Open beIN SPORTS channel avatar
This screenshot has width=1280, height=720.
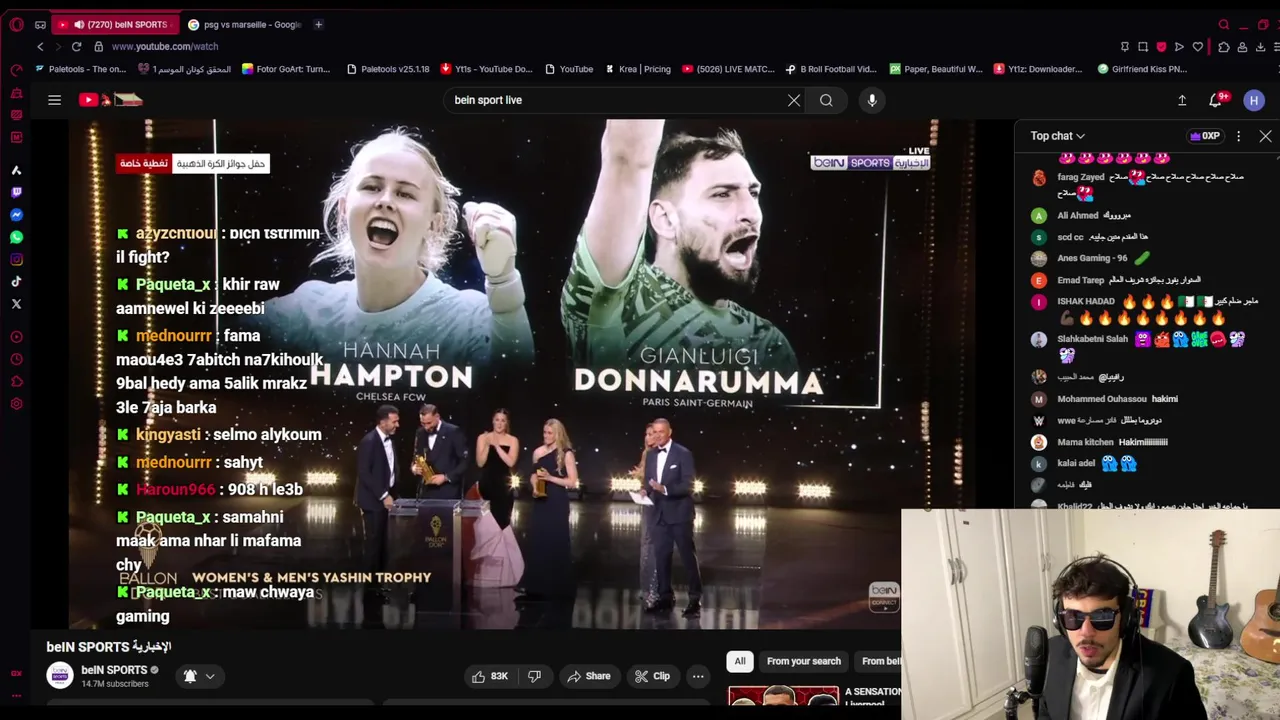(x=60, y=676)
